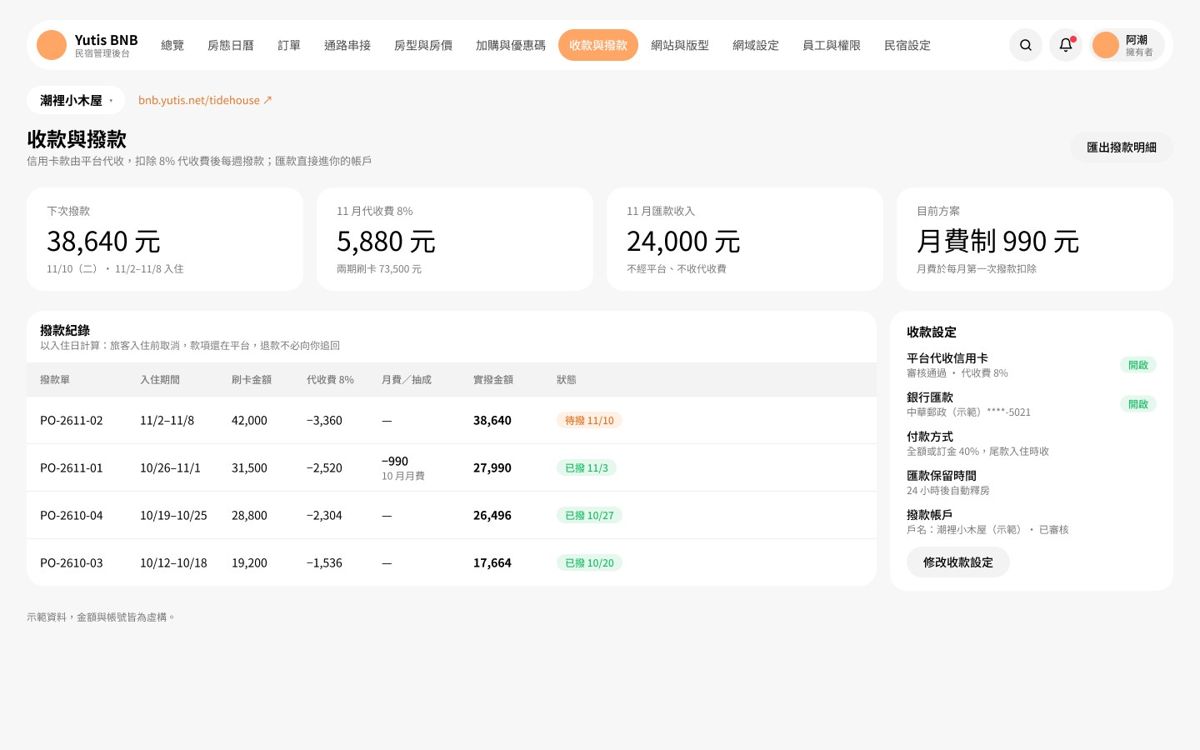
Task: Click the 已撥 10/27 status badge
Action: click(589, 515)
